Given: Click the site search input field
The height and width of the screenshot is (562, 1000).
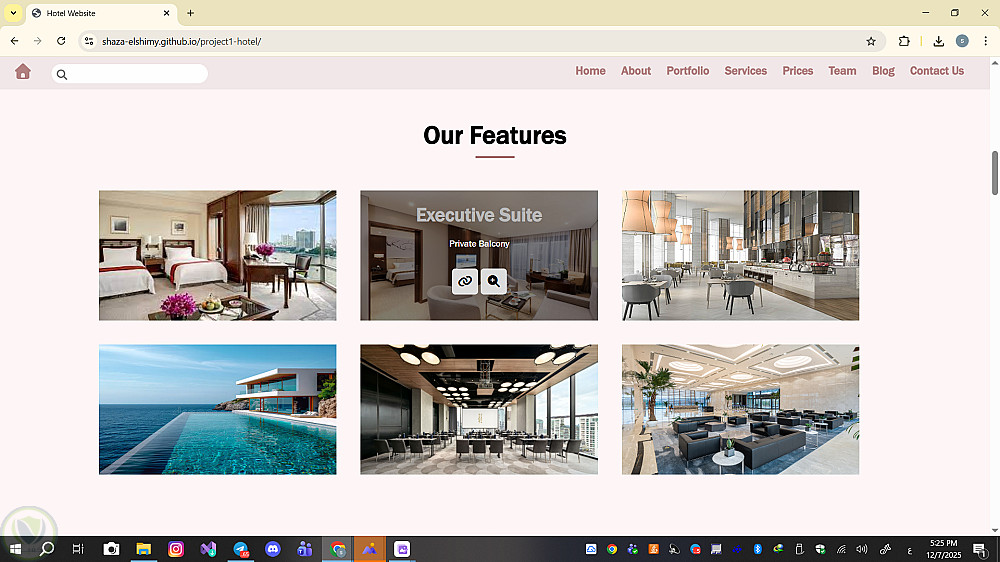Looking at the screenshot, I should tap(129, 74).
